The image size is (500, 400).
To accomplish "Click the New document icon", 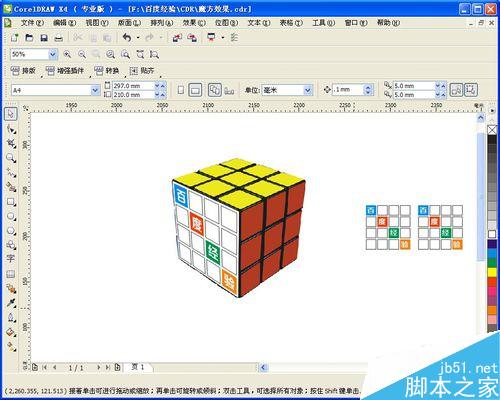I will click(14, 38).
